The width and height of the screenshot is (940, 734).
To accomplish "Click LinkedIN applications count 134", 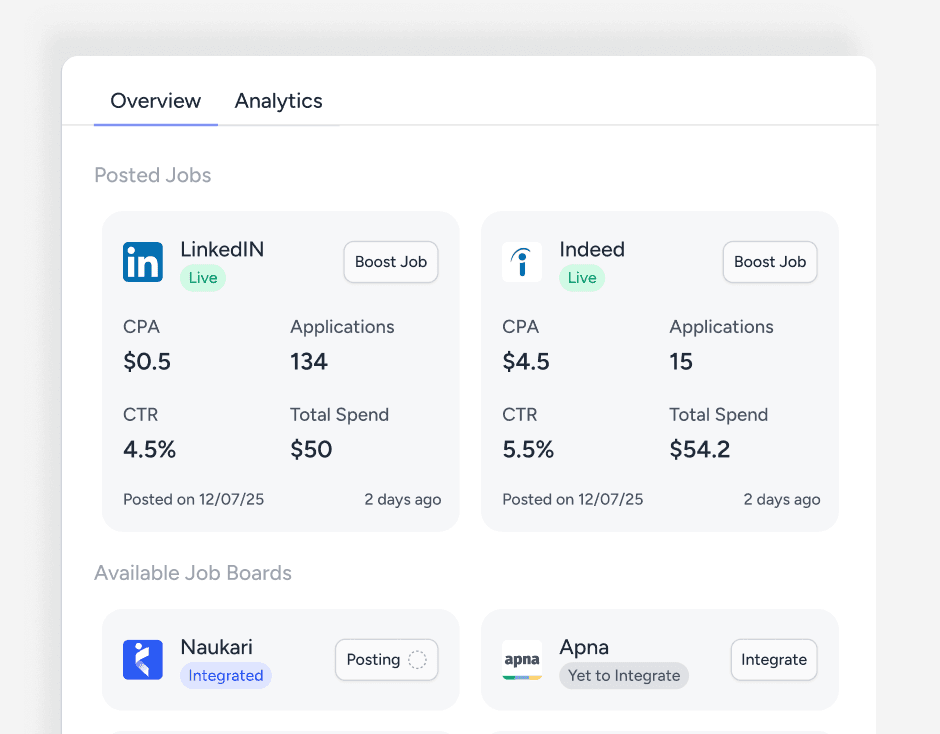I will click(x=309, y=362).
